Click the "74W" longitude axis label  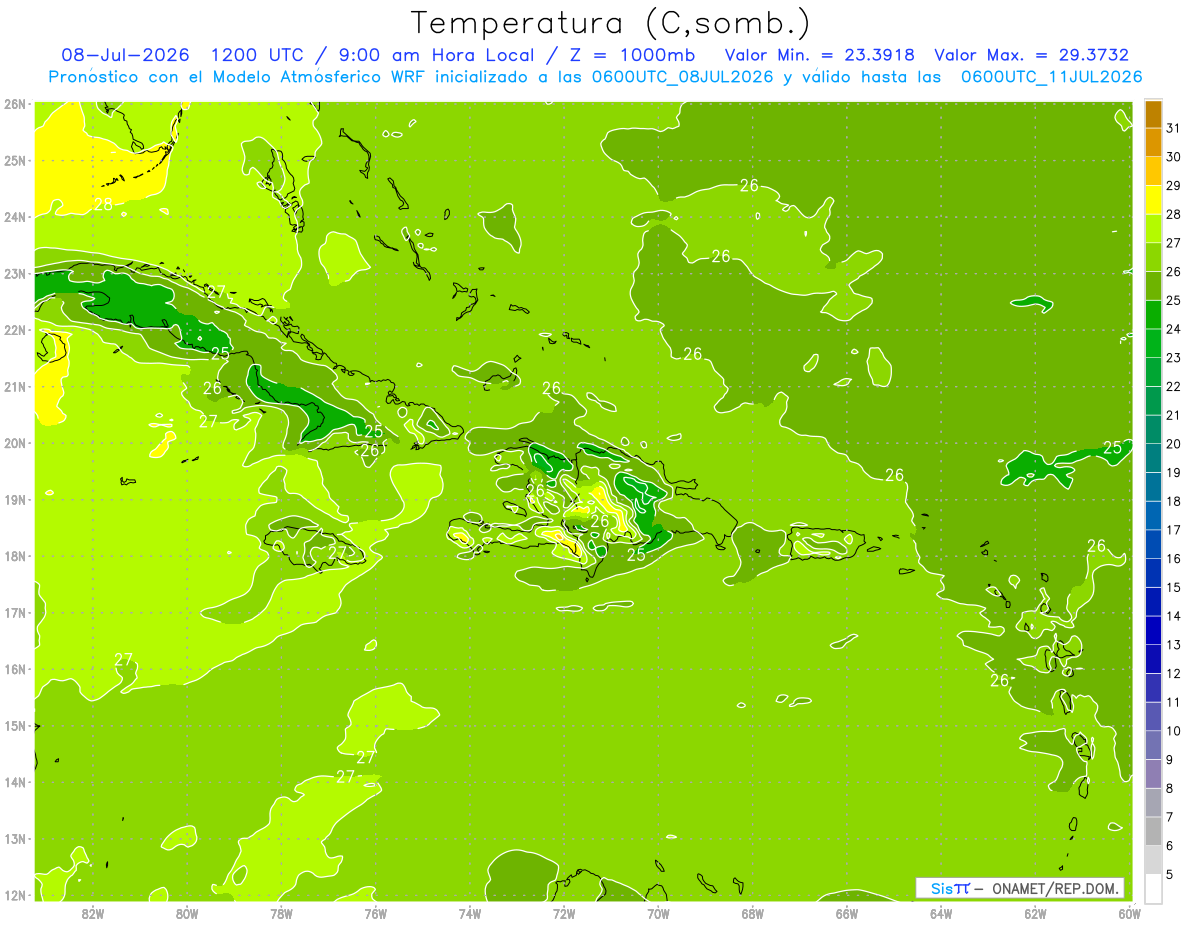pyautogui.click(x=470, y=912)
